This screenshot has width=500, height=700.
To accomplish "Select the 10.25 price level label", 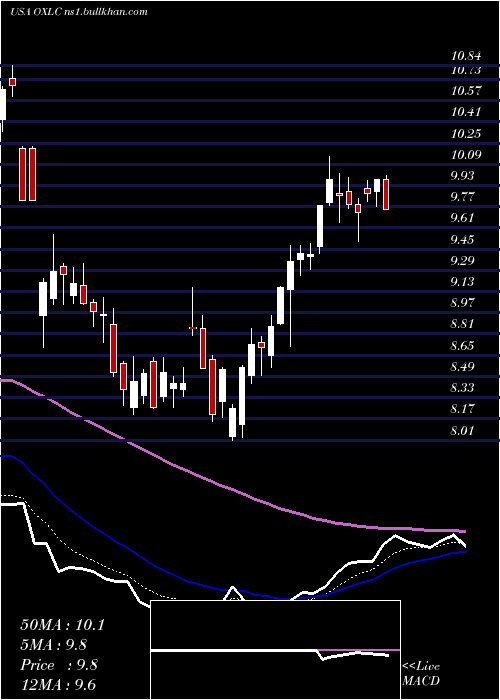I will (x=466, y=133).
